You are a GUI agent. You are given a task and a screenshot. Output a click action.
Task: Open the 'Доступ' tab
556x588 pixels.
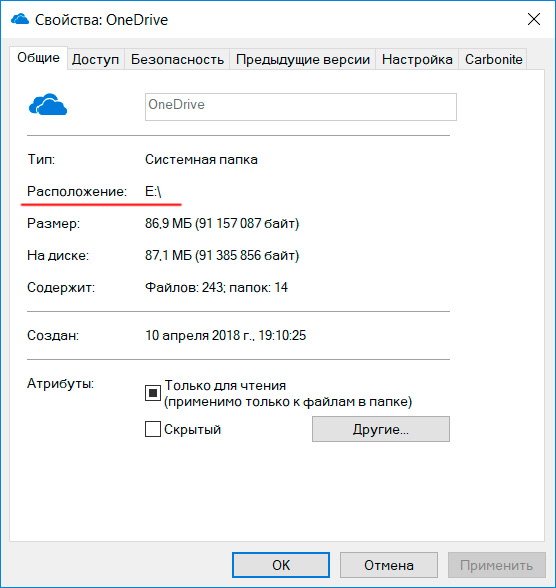tap(96, 59)
